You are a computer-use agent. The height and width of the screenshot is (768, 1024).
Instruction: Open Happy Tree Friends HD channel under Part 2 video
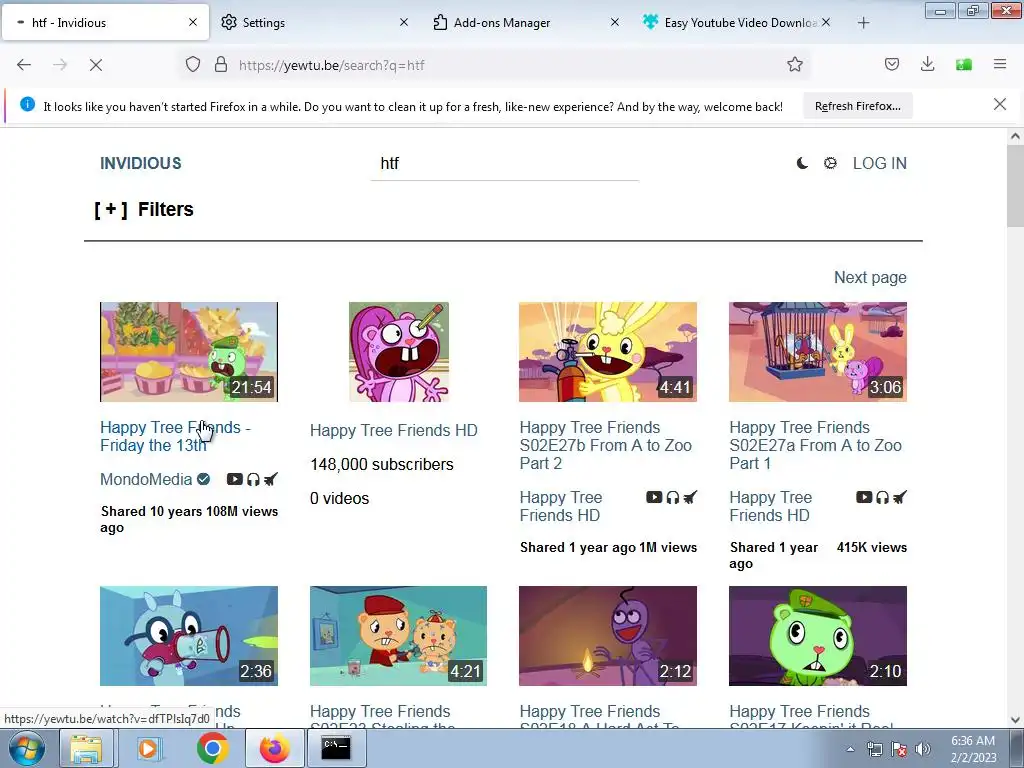(560, 506)
